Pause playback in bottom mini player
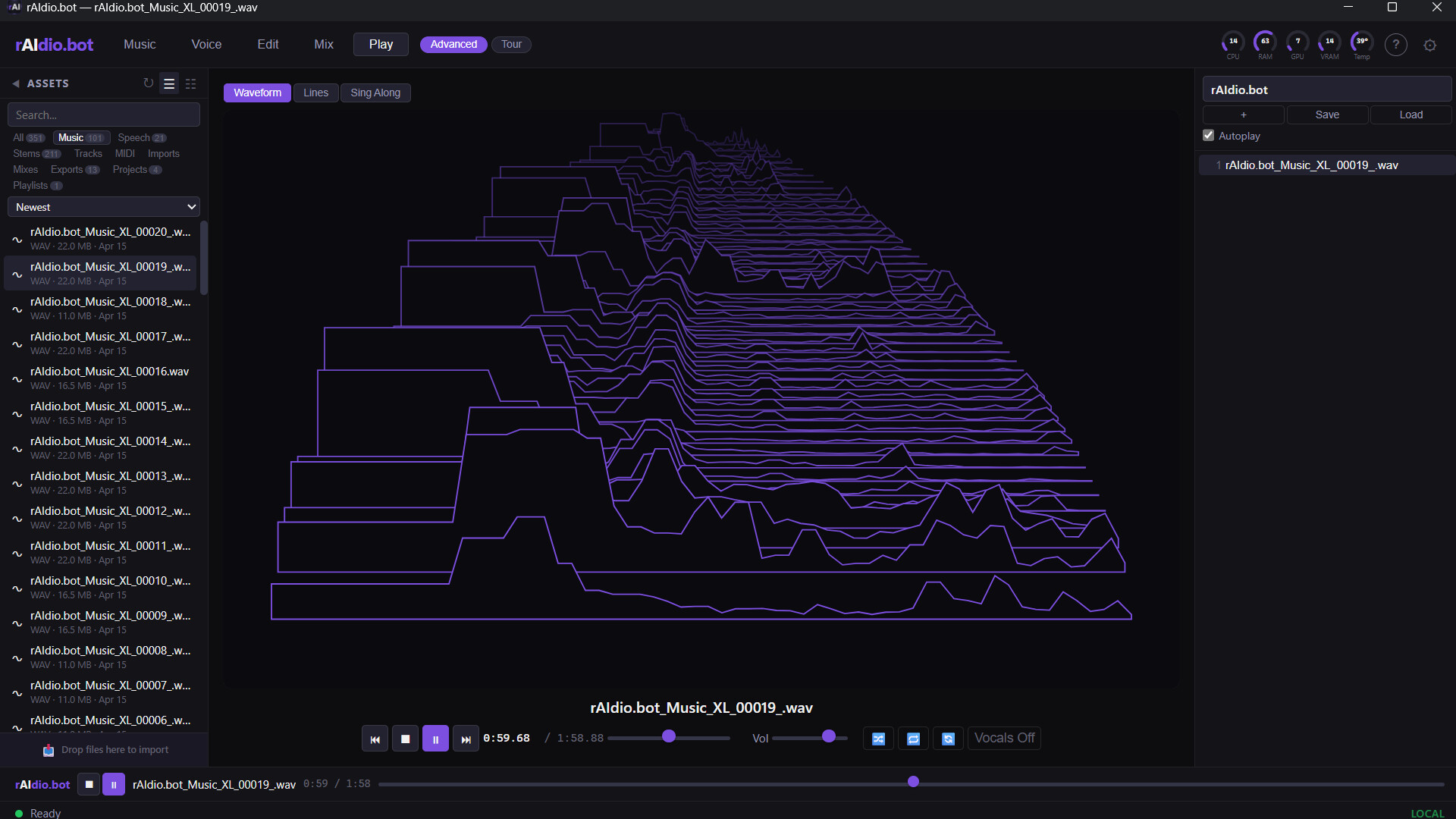Screen dimensions: 1456x819 pos(114,784)
